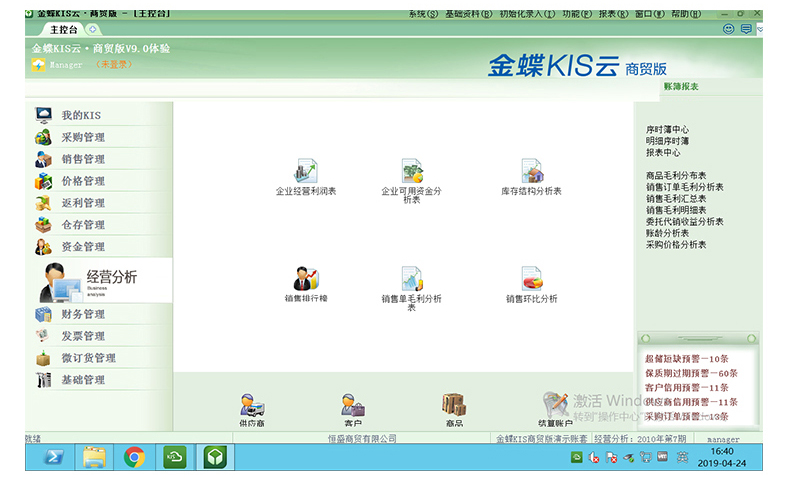
Task: Open 销售单毛利分析表 icon
Action: click(412, 279)
